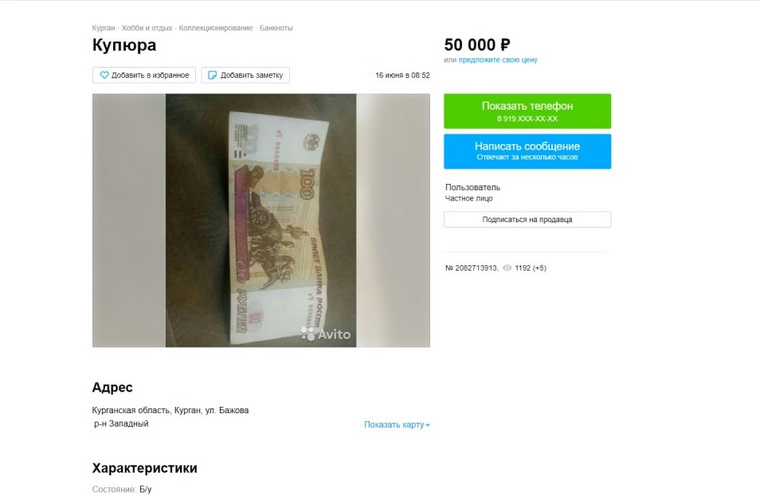Click the blurred left side of photo
The image size is (760, 496).
[x=129, y=220]
